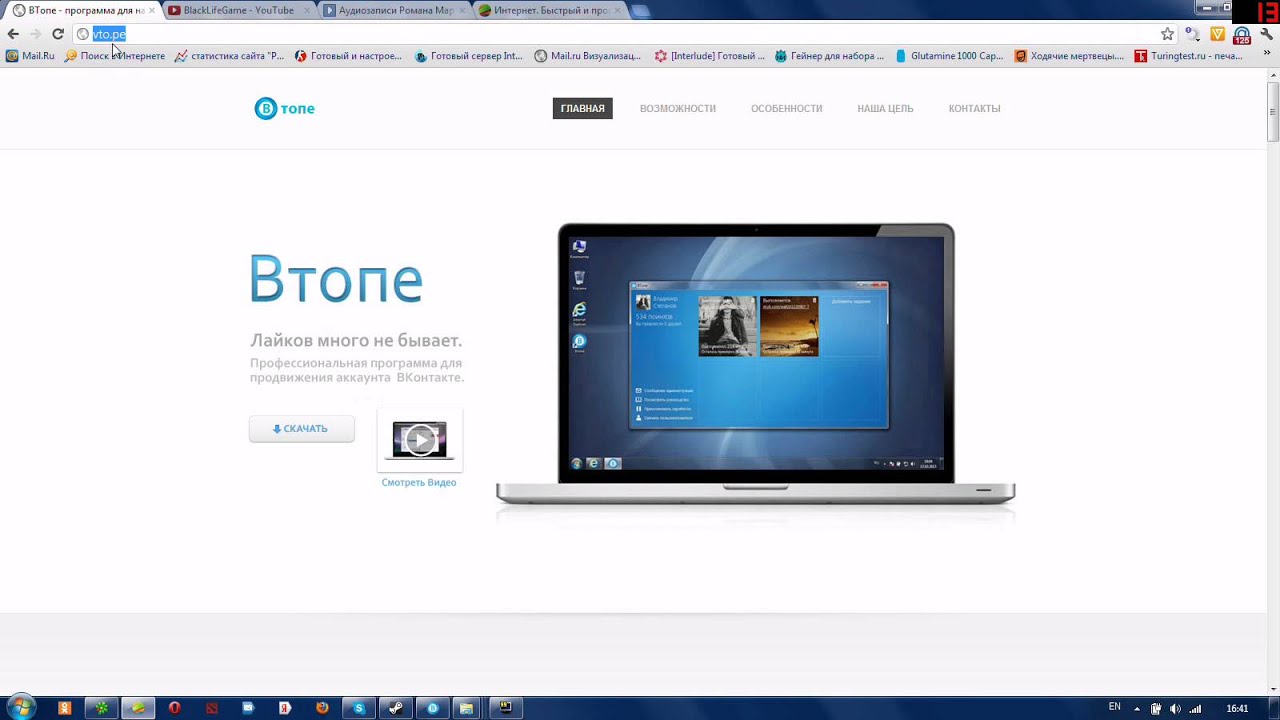Bookmark the page with the star icon
This screenshot has height=720, width=1280.
1167,34
